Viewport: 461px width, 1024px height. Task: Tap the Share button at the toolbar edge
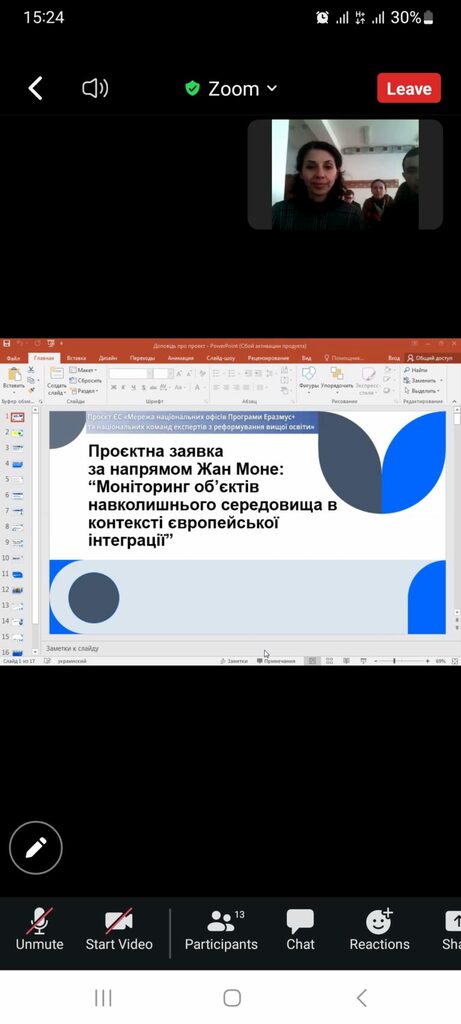pos(452,929)
